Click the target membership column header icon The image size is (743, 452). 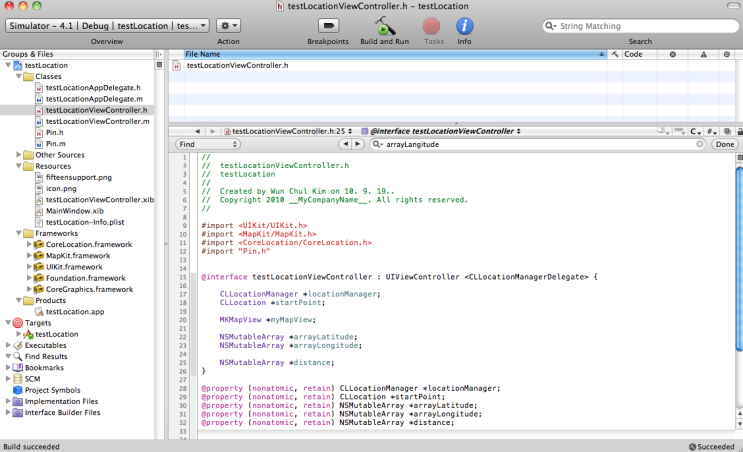726,54
